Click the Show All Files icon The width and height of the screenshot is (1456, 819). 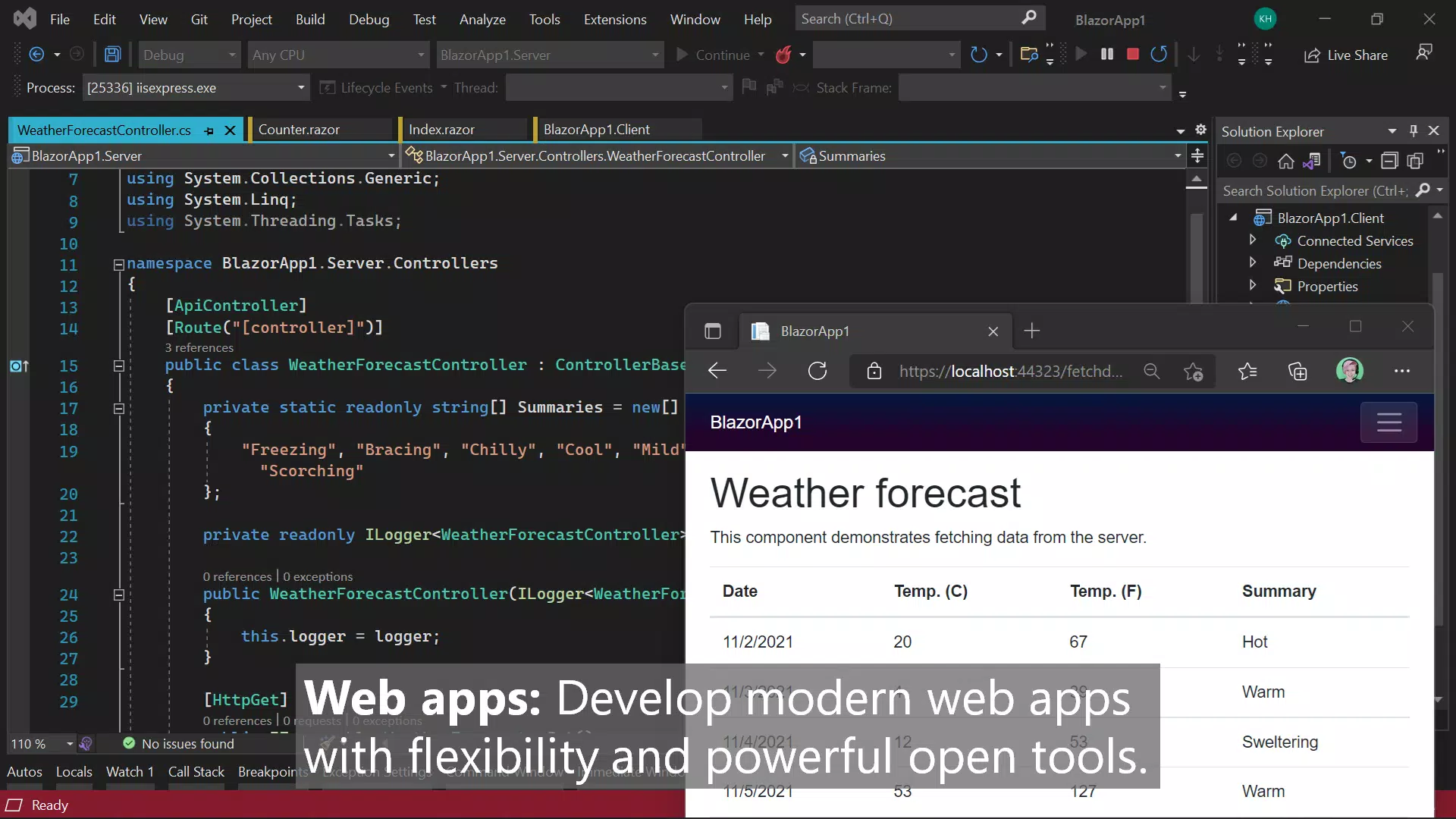[x=1415, y=161]
